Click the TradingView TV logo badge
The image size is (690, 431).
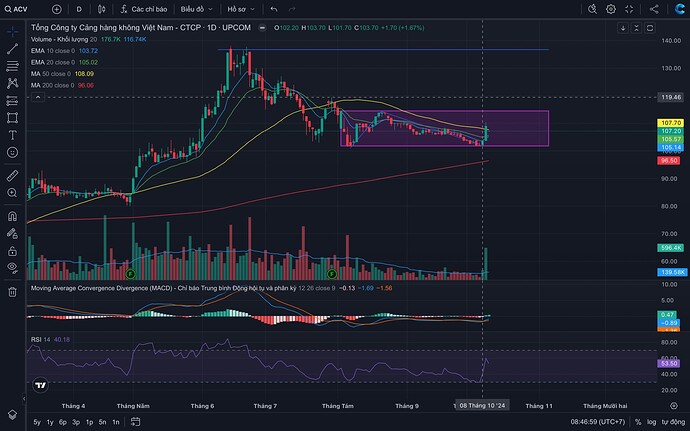pyautogui.click(x=40, y=385)
